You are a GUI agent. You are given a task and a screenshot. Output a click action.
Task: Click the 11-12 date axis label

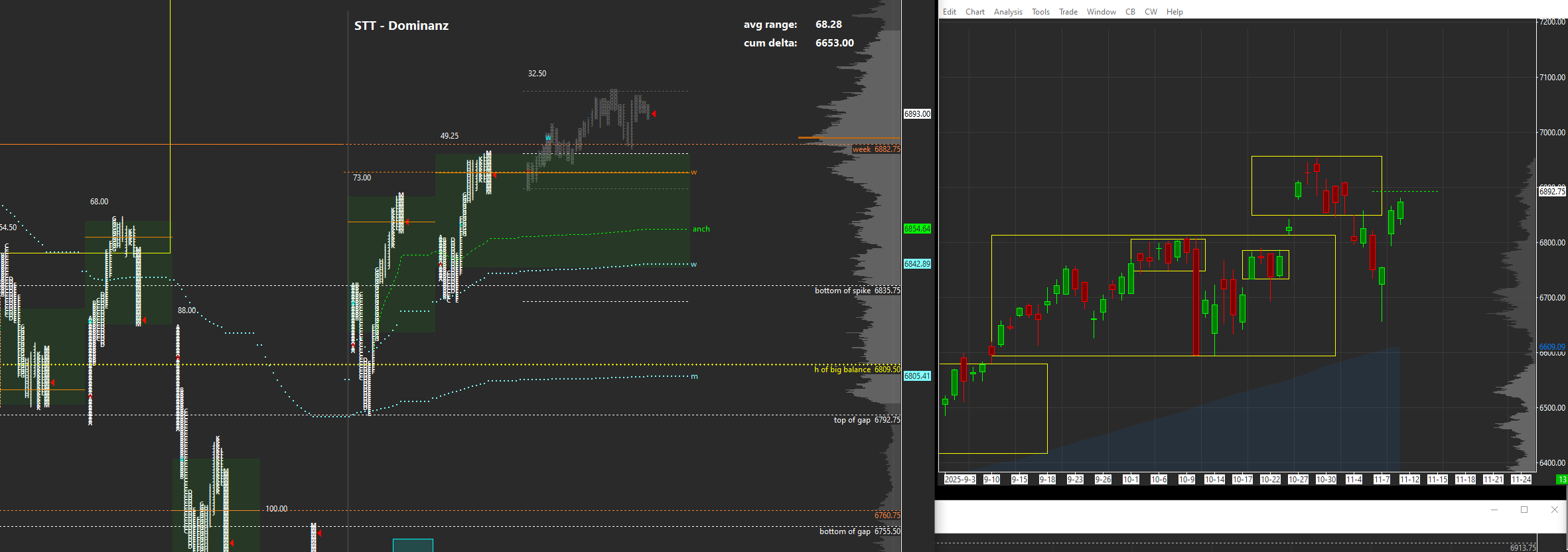(1409, 480)
